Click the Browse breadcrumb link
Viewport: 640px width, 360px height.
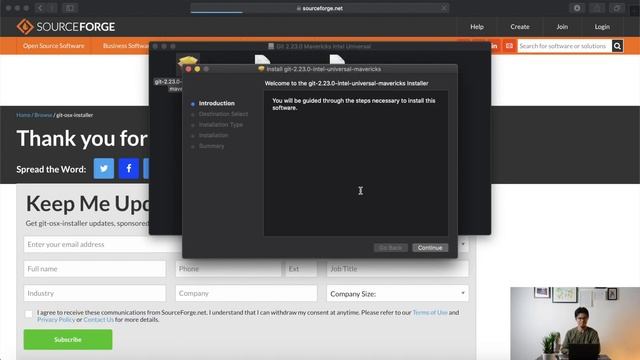tap(43, 115)
